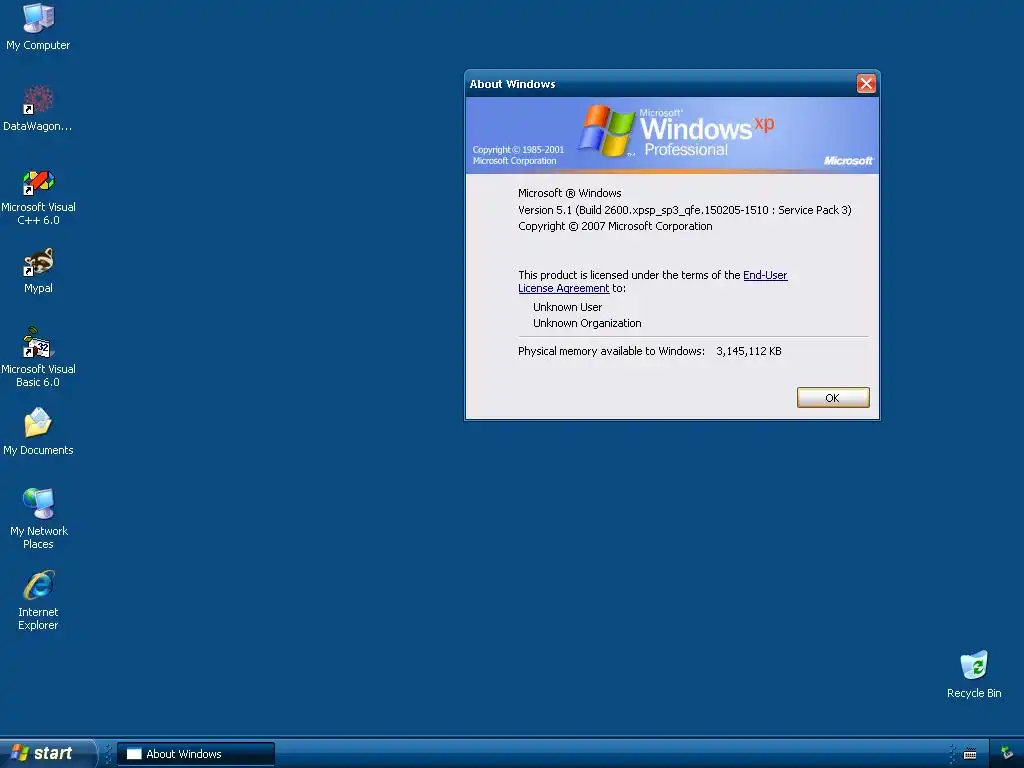This screenshot has height=768, width=1024.
Task: Click the Windows XP Professional logo banner
Action: [x=672, y=135]
